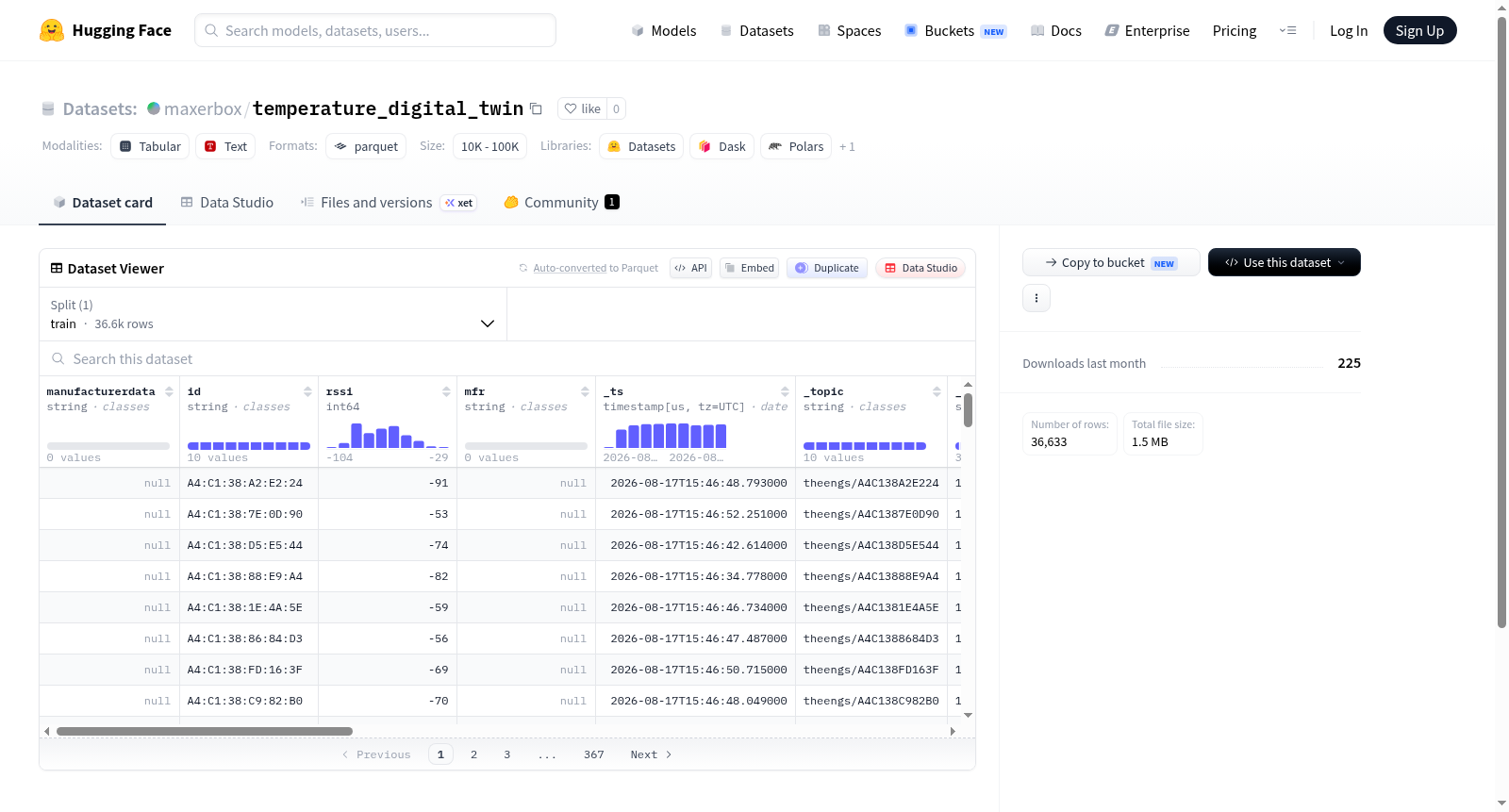Viewport: 1509px width, 812px height.
Task: Sort the _ts column
Action: point(786,391)
